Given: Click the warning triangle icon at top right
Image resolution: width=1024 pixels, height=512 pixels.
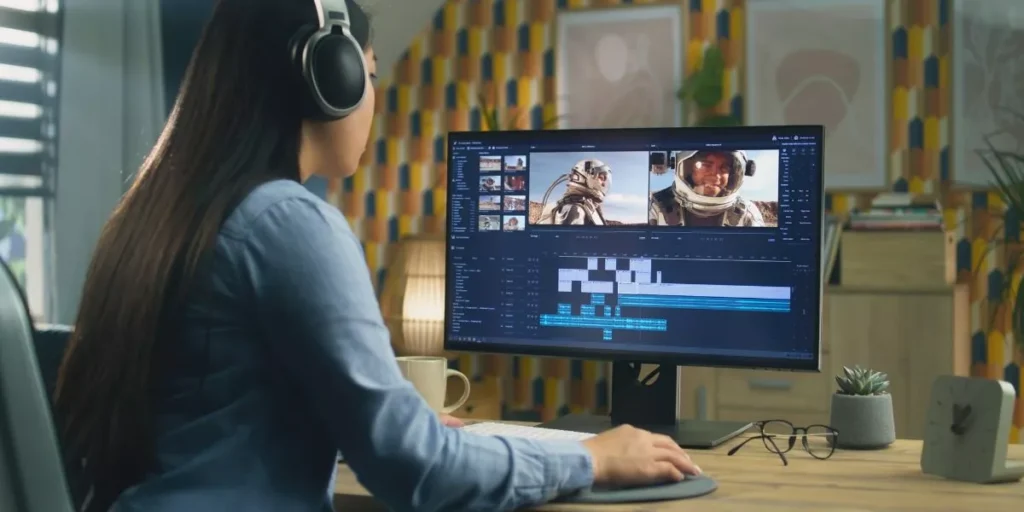Looking at the screenshot, I should (774, 137).
